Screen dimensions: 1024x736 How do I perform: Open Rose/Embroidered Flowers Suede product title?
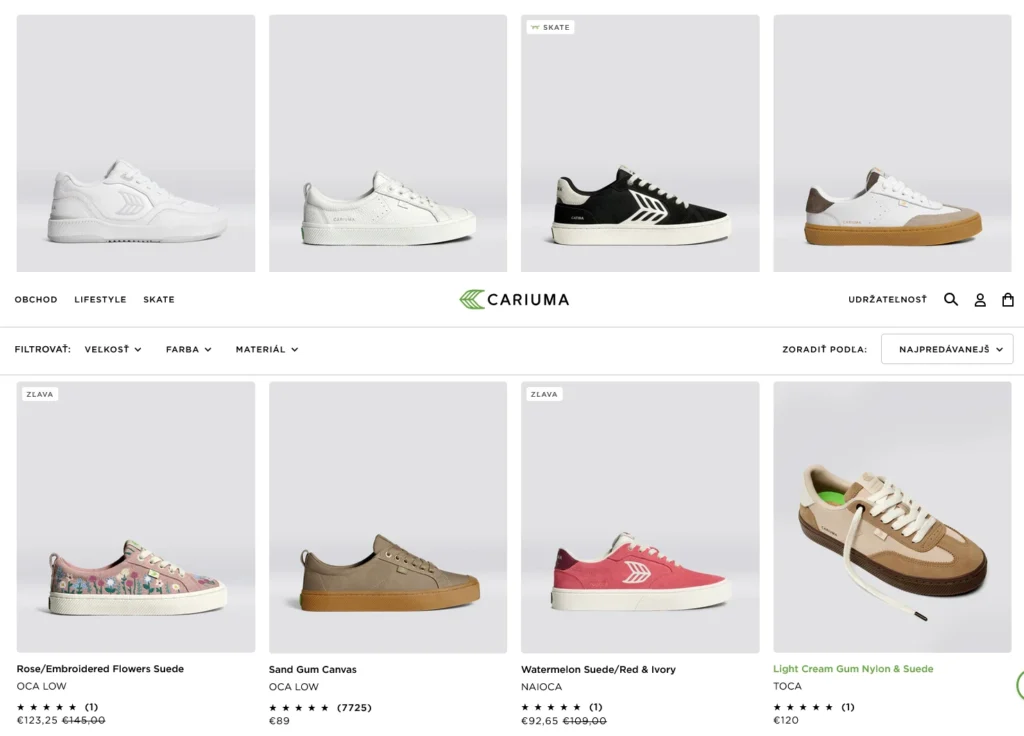pyautogui.click(x=100, y=669)
